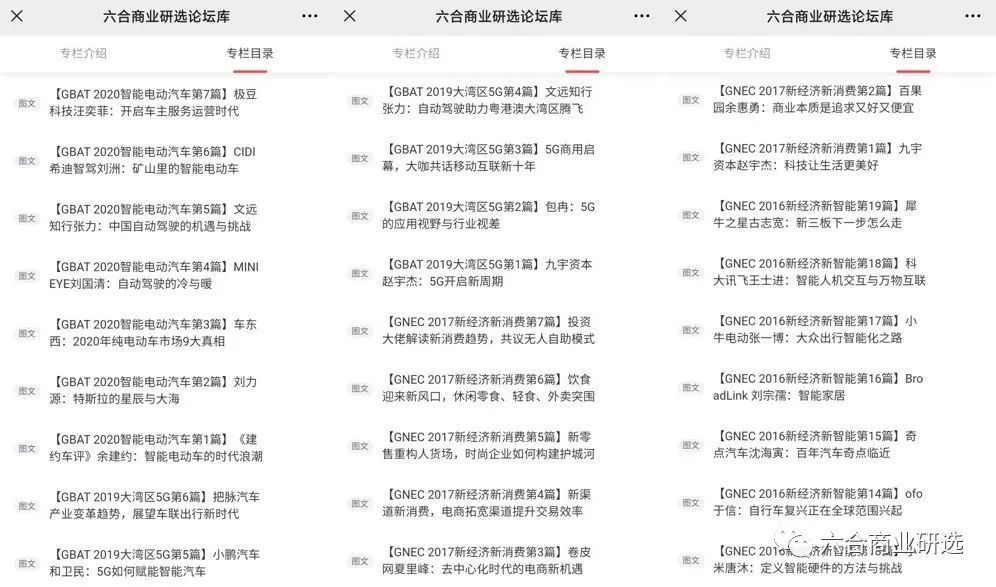Click 图文 icon beside 智能电动汽车第6篇 CIDI article

[x=27, y=161]
